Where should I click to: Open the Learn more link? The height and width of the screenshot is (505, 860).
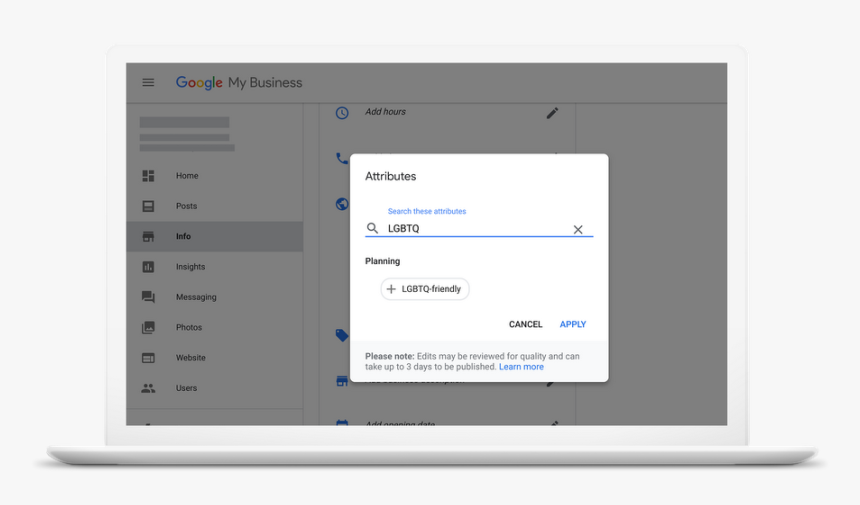(521, 367)
